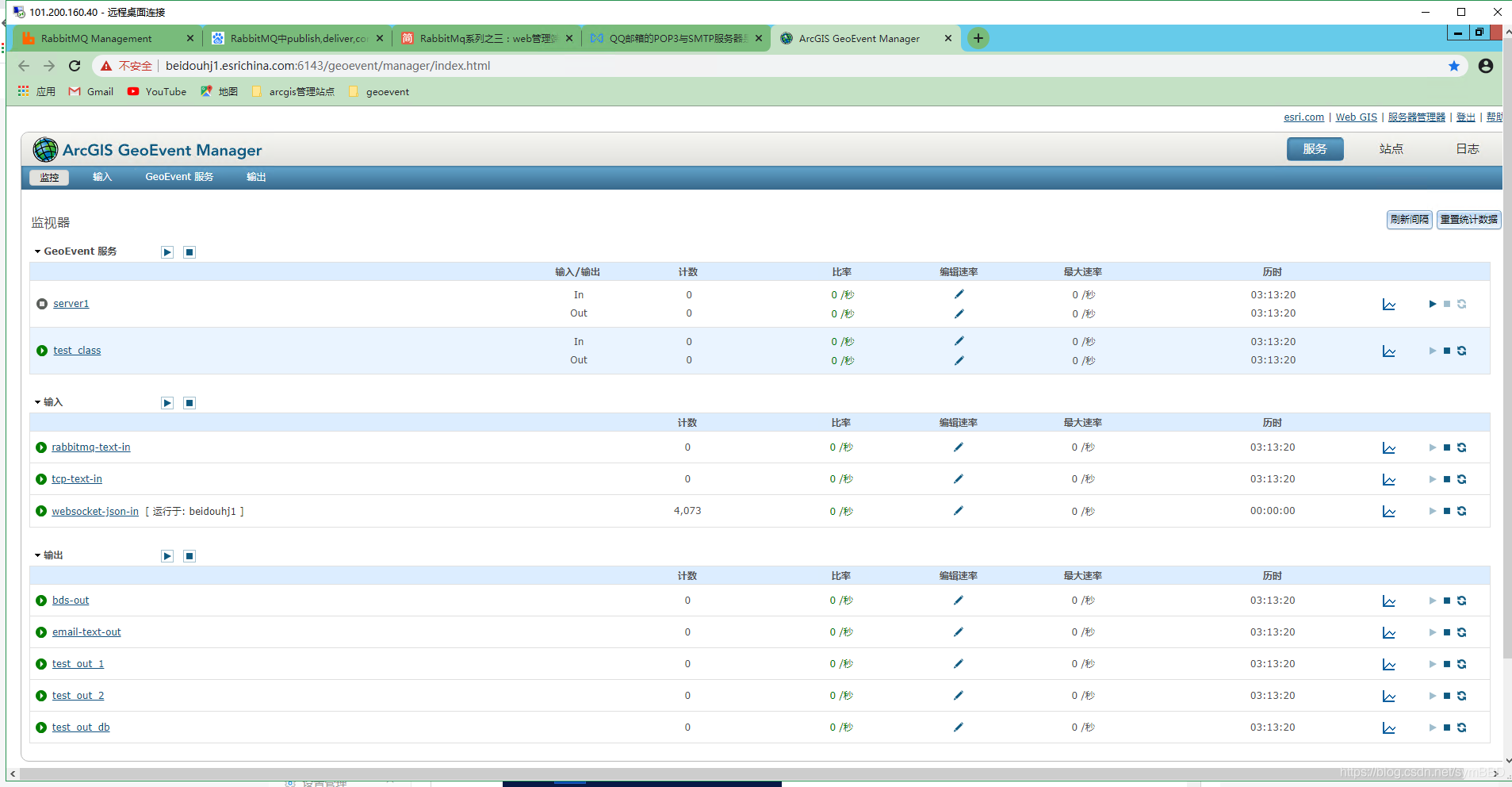The height and width of the screenshot is (787, 1512).
Task: Open the 服务器管理器 link
Action: [x=1416, y=117]
